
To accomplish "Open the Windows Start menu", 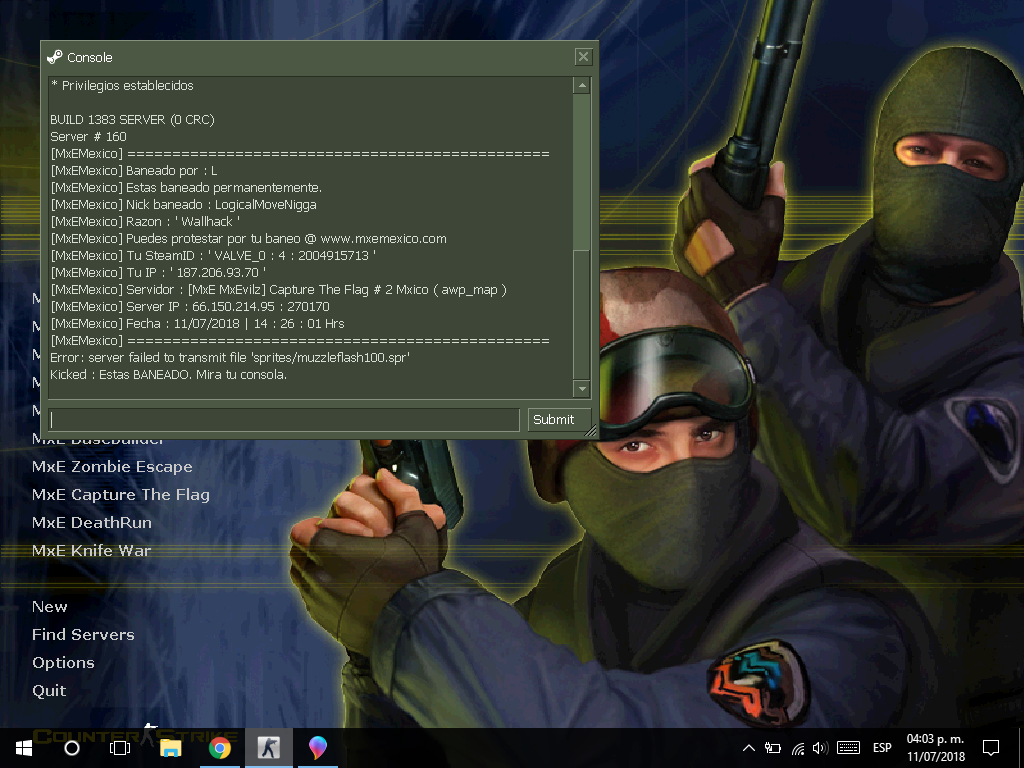I will (24, 748).
